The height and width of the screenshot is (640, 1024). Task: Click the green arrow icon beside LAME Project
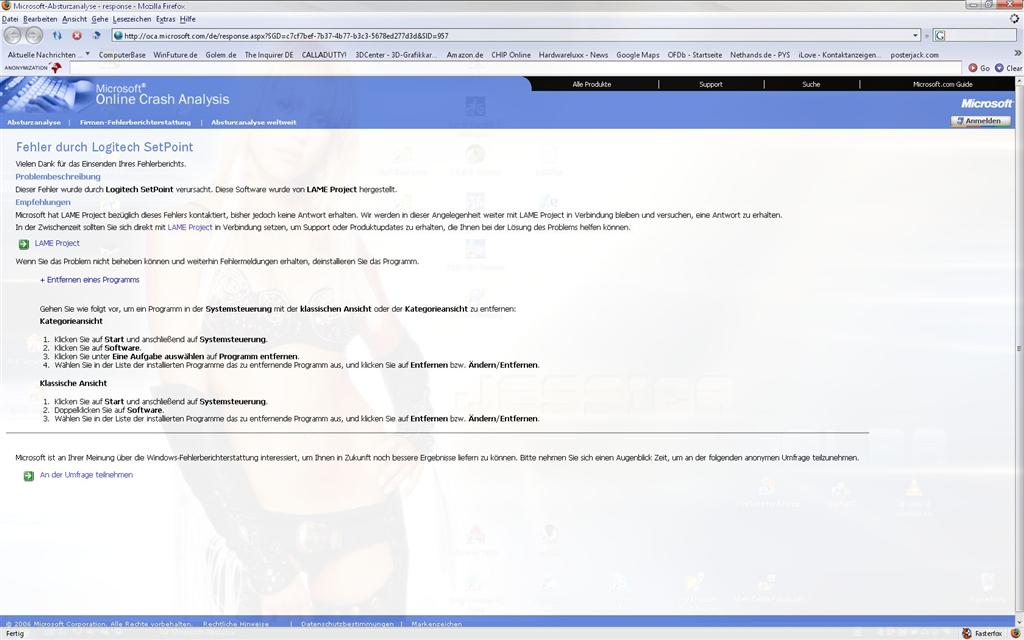point(24,244)
